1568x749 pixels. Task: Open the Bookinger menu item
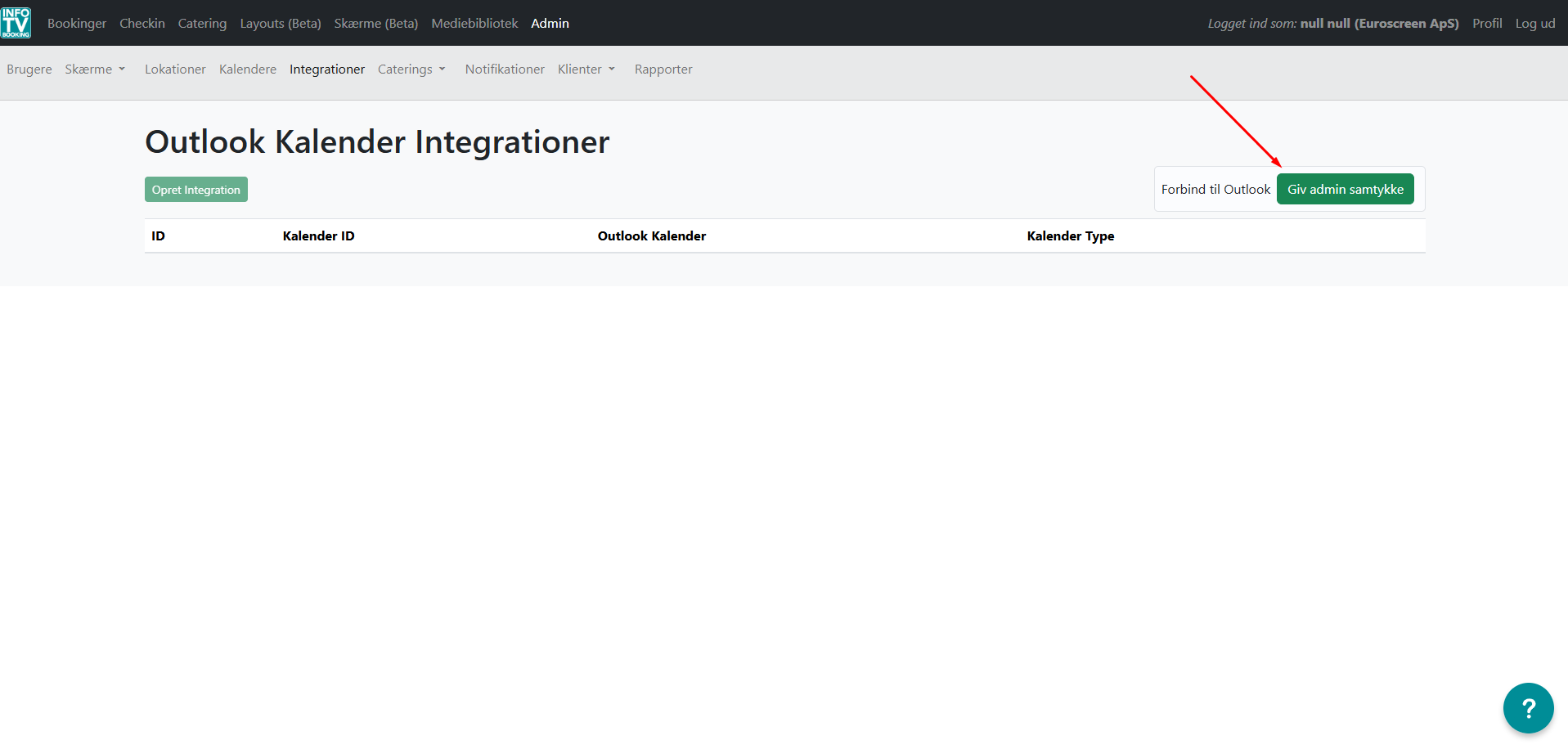coord(77,24)
